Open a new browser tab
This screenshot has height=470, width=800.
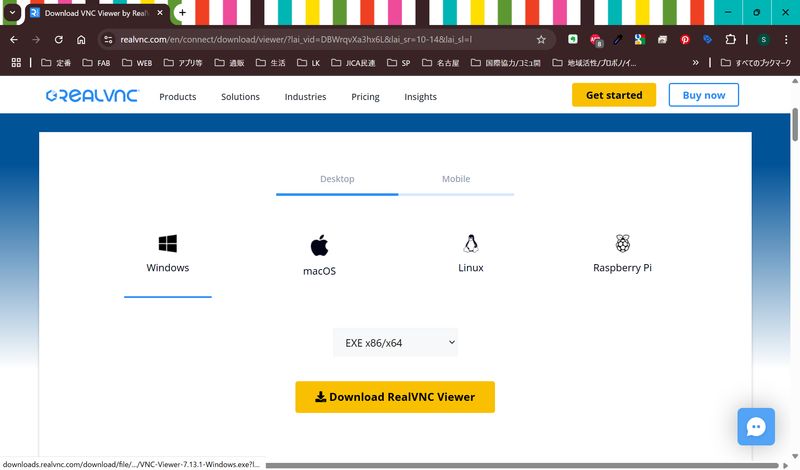pyautogui.click(x=182, y=13)
